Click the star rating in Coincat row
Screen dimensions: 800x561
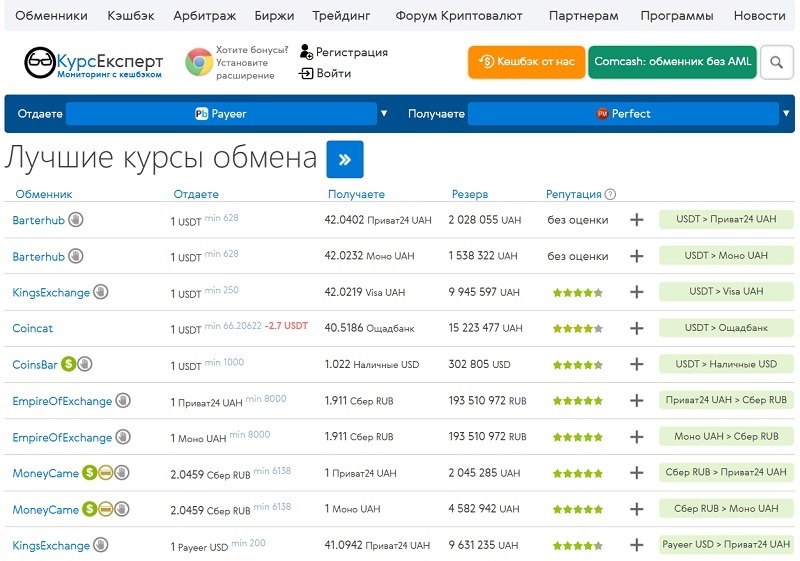coord(578,328)
